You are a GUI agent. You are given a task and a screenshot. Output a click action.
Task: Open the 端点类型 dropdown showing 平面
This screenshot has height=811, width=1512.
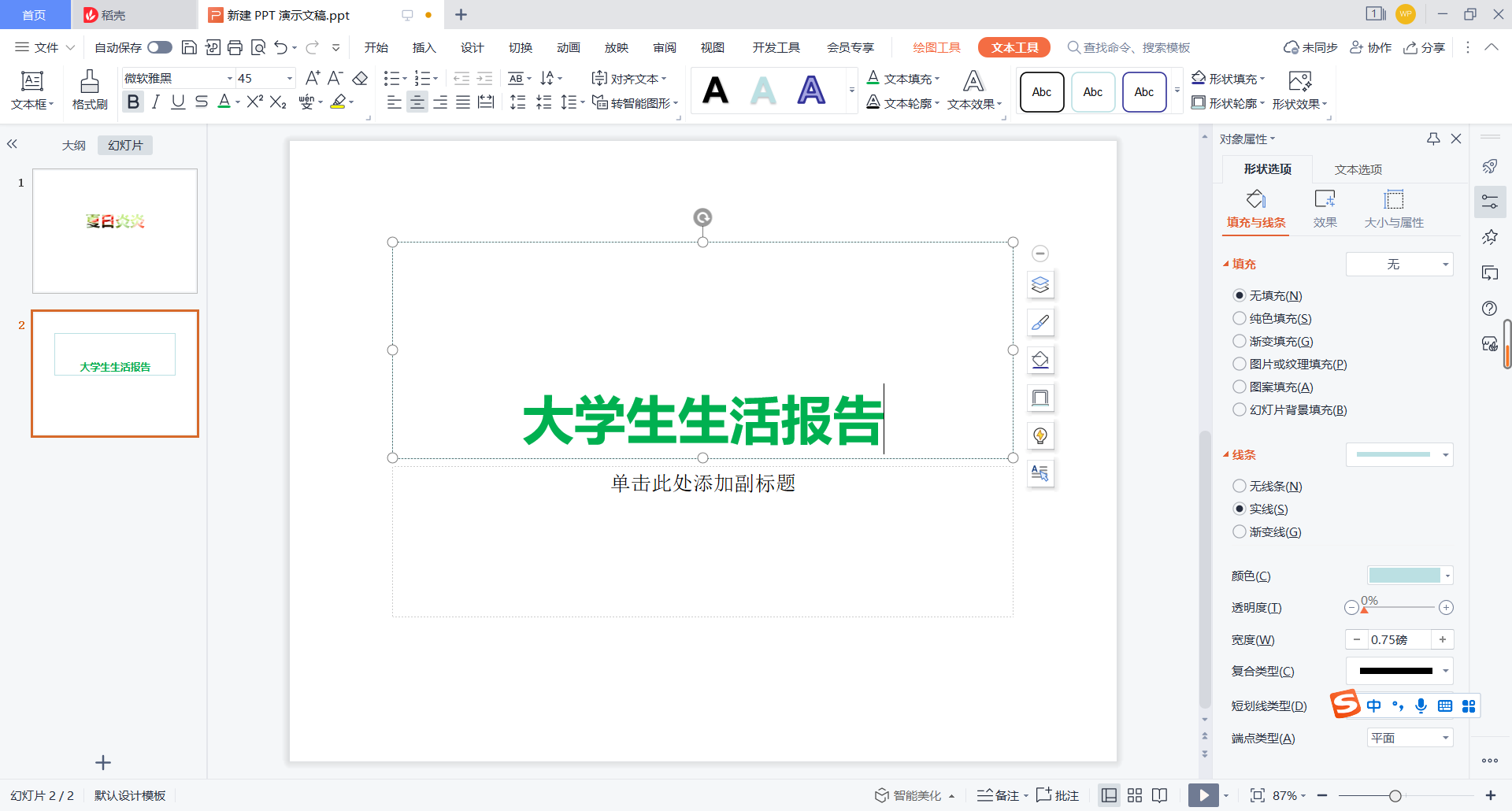tap(1410, 738)
